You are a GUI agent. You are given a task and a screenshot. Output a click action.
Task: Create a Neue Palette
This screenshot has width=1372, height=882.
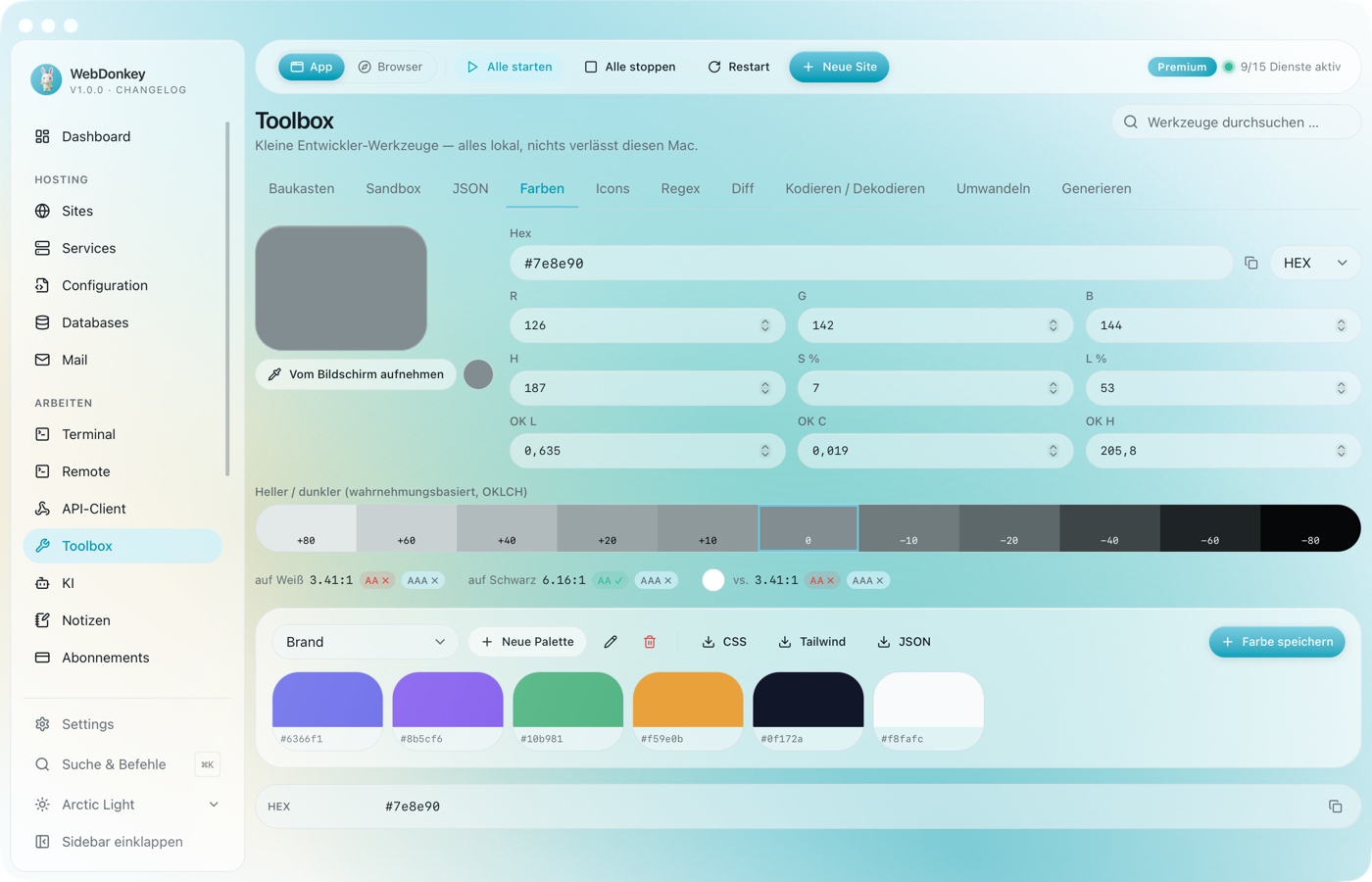(527, 642)
